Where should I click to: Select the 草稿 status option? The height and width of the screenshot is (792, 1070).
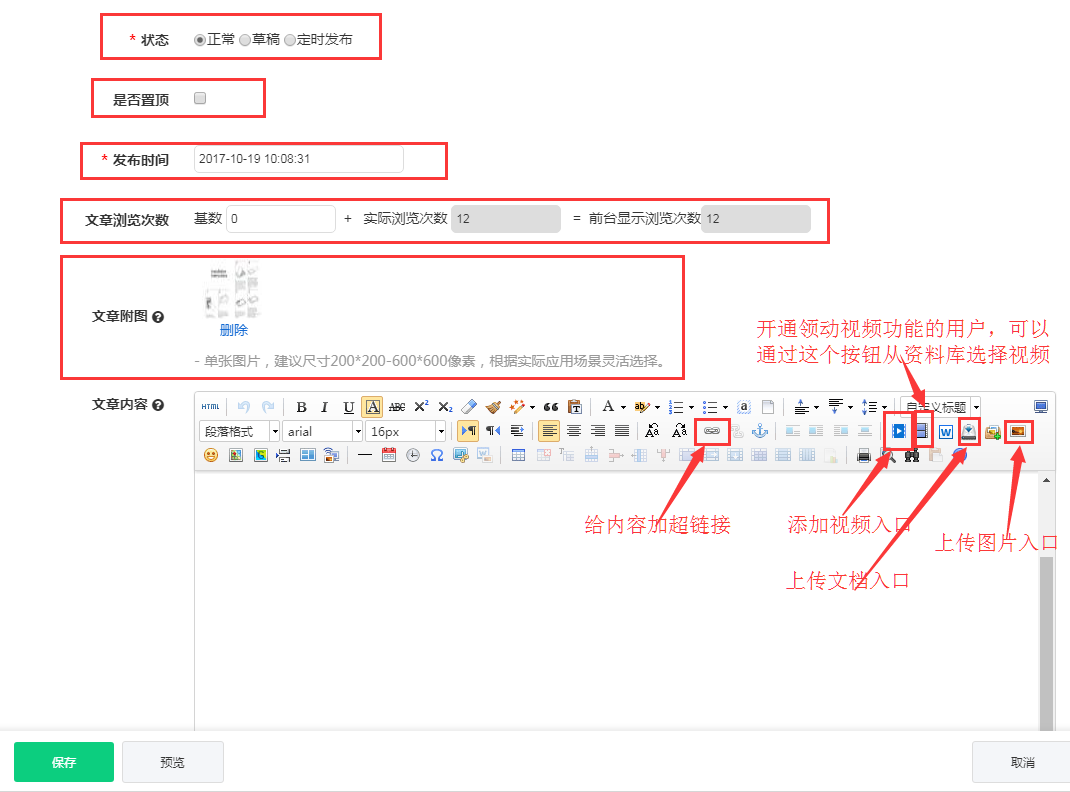(x=243, y=41)
